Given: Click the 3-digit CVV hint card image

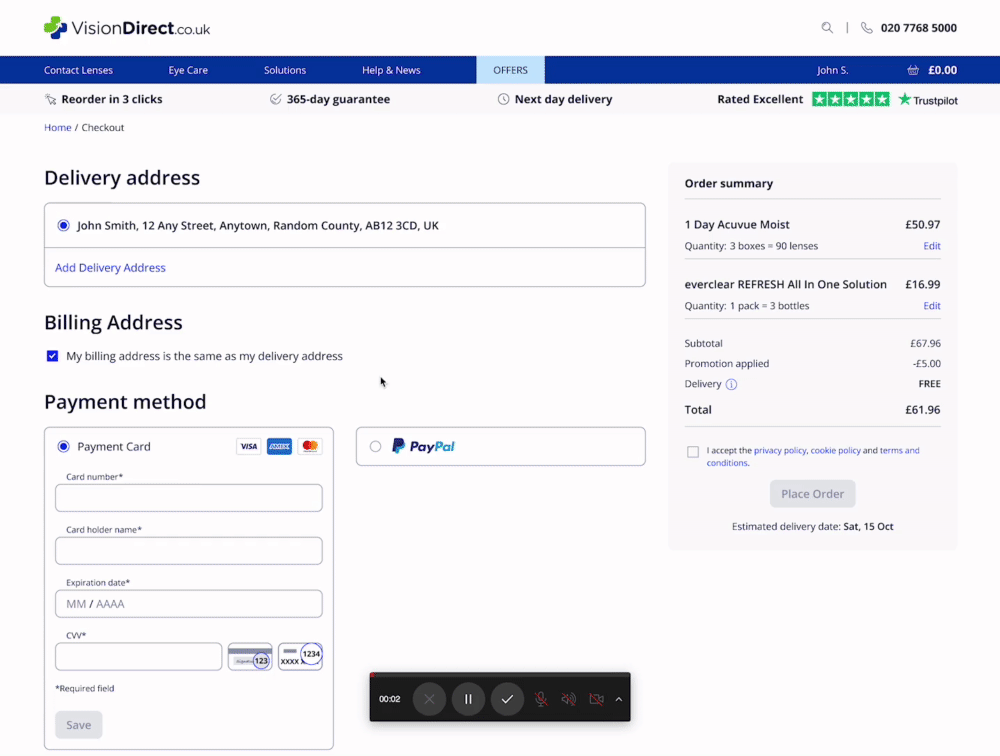Looking at the screenshot, I should [x=250, y=656].
